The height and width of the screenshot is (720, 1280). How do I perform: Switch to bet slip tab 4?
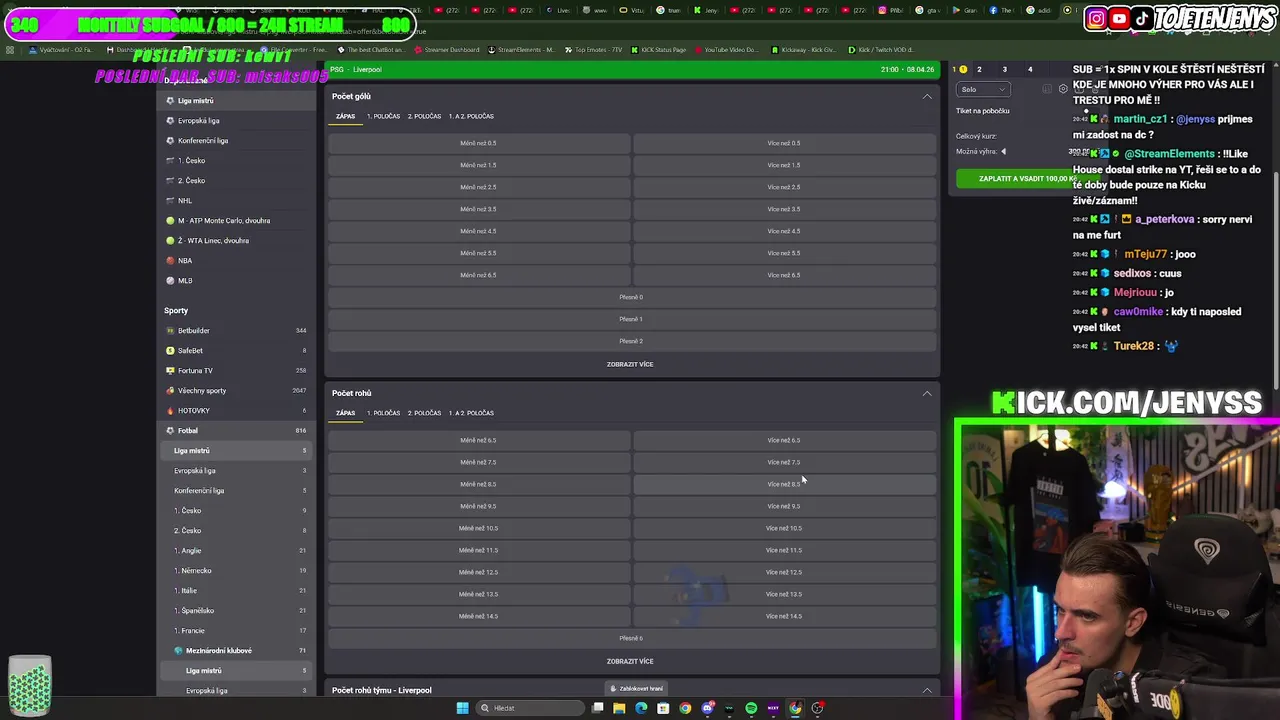[1030, 69]
